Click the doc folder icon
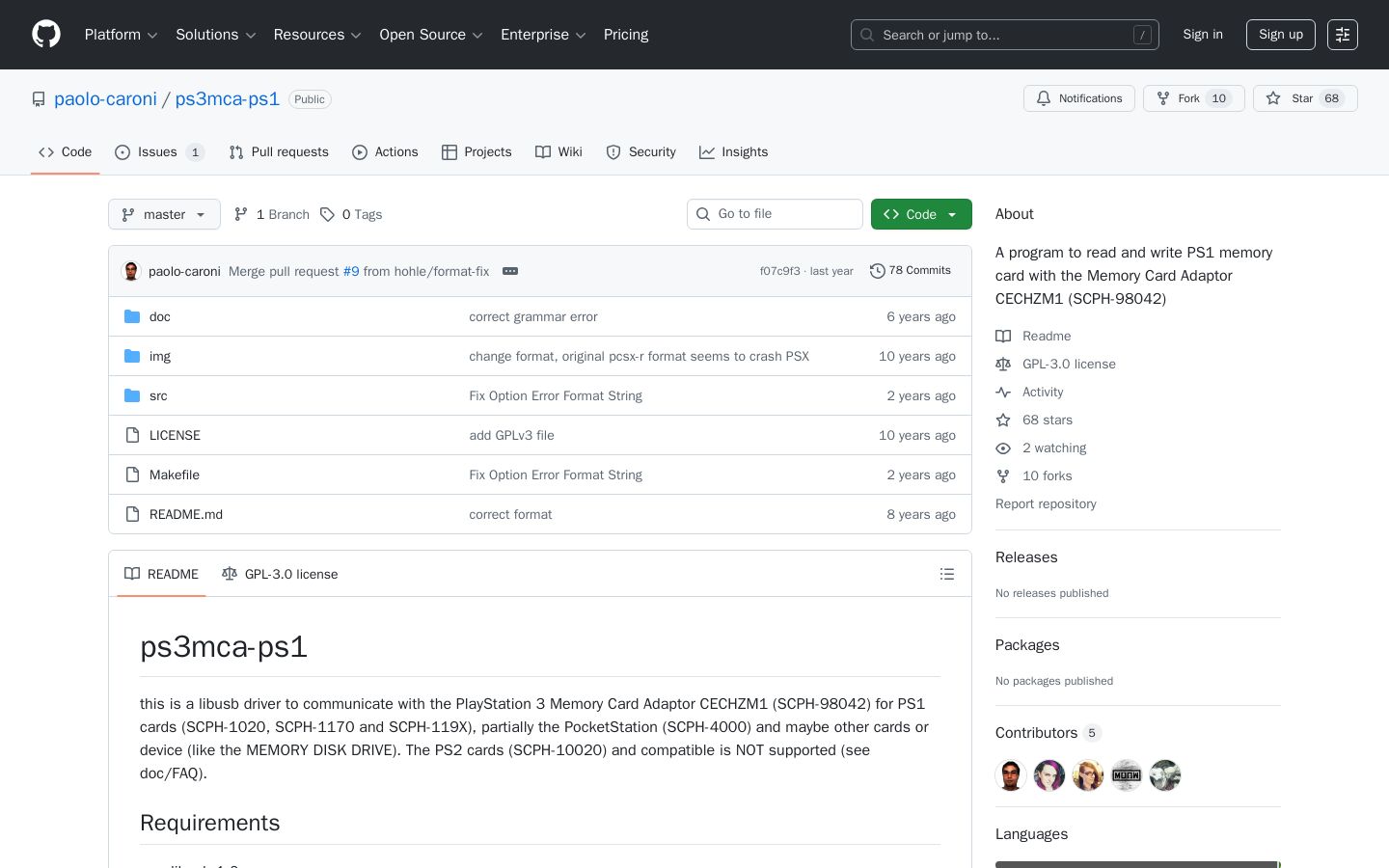Image resolution: width=1389 pixels, height=868 pixels. click(132, 316)
